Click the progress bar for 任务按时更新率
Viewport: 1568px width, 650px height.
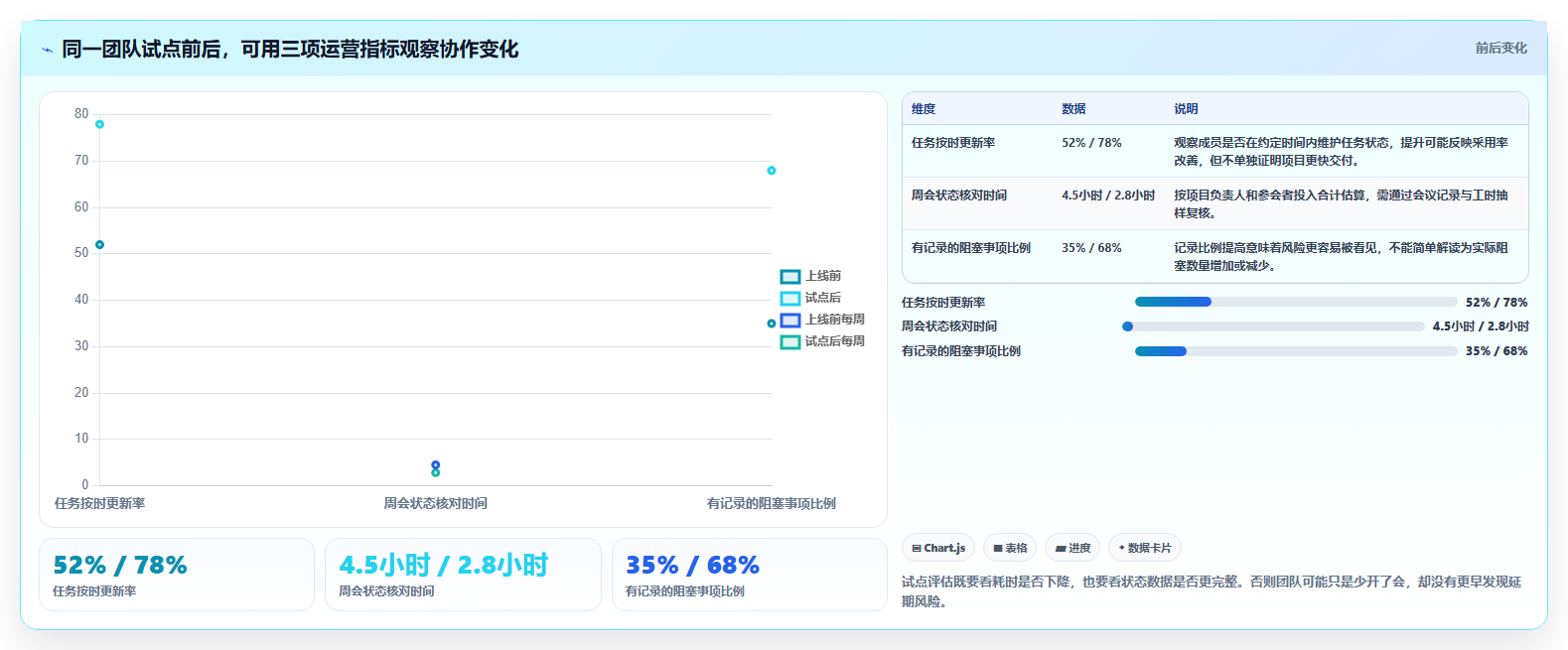click(1296, 302)
